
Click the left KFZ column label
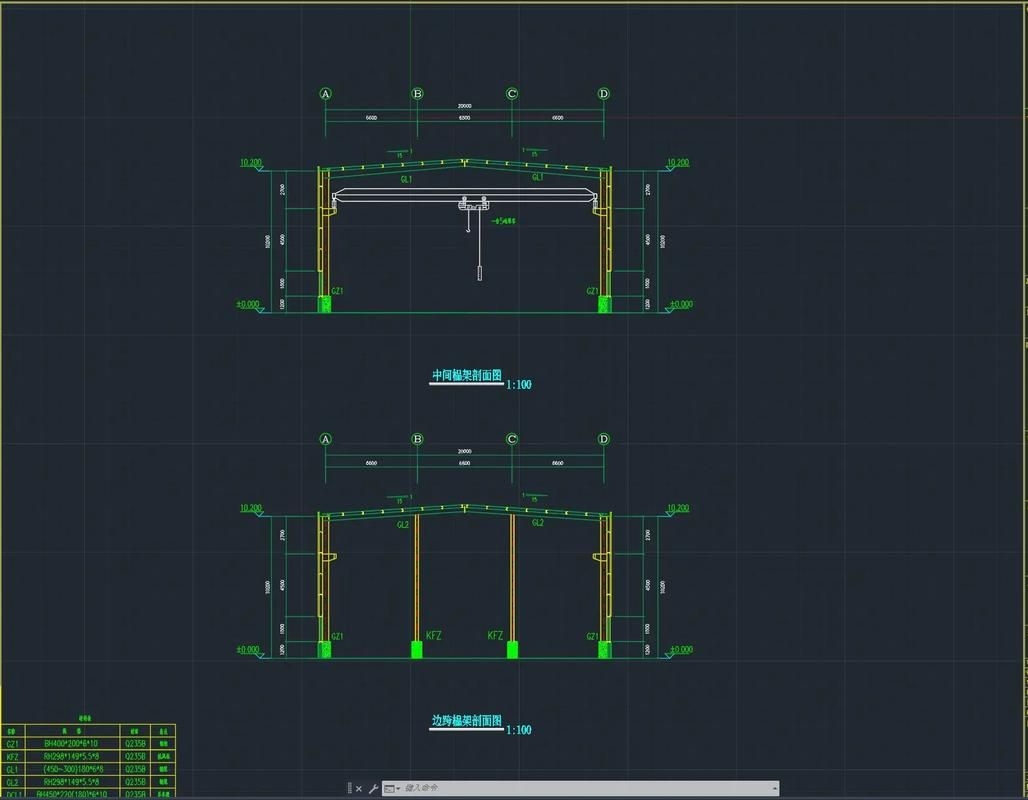(434, 635)
